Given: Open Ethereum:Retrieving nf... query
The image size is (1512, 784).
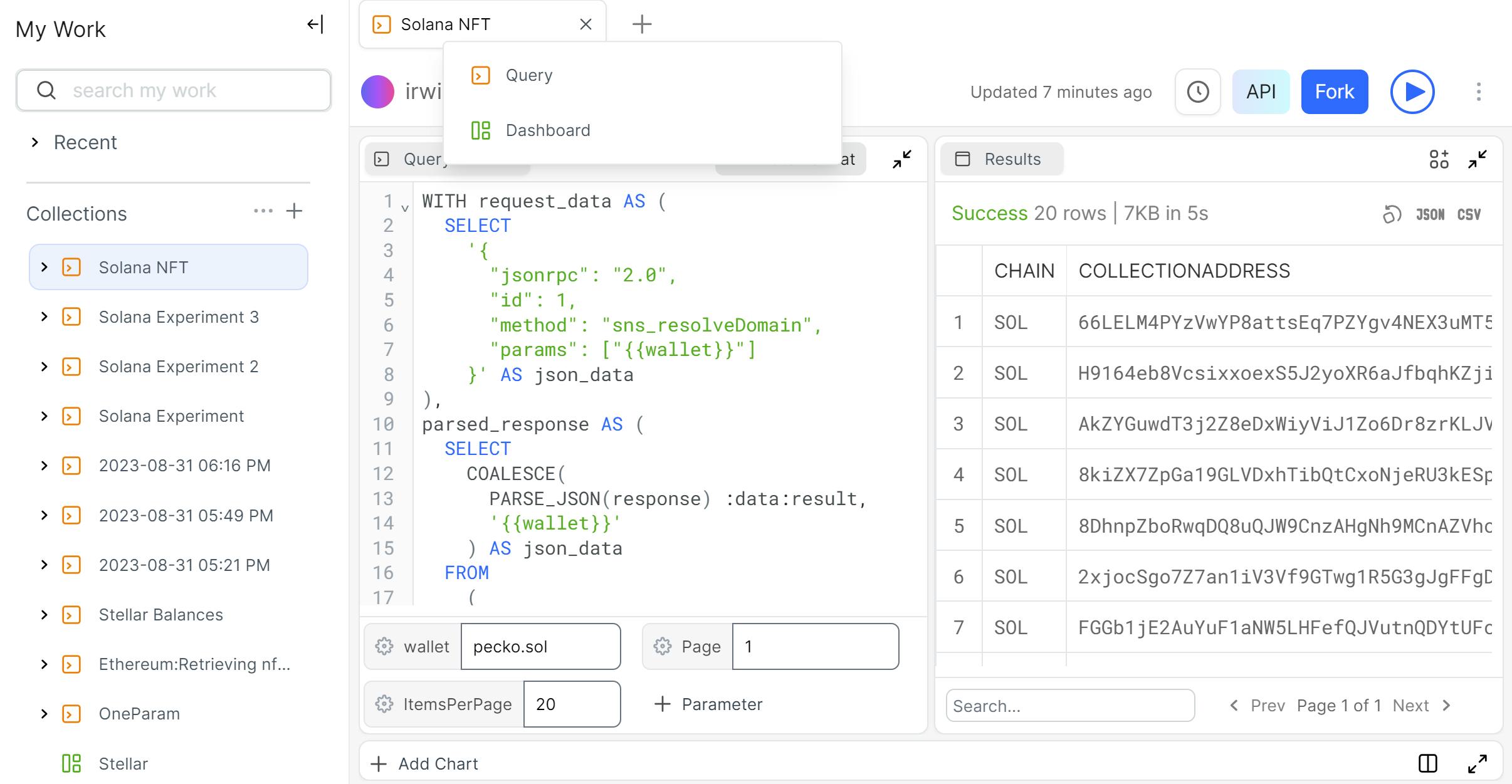Looking at the screenshot, I should 194,664.
